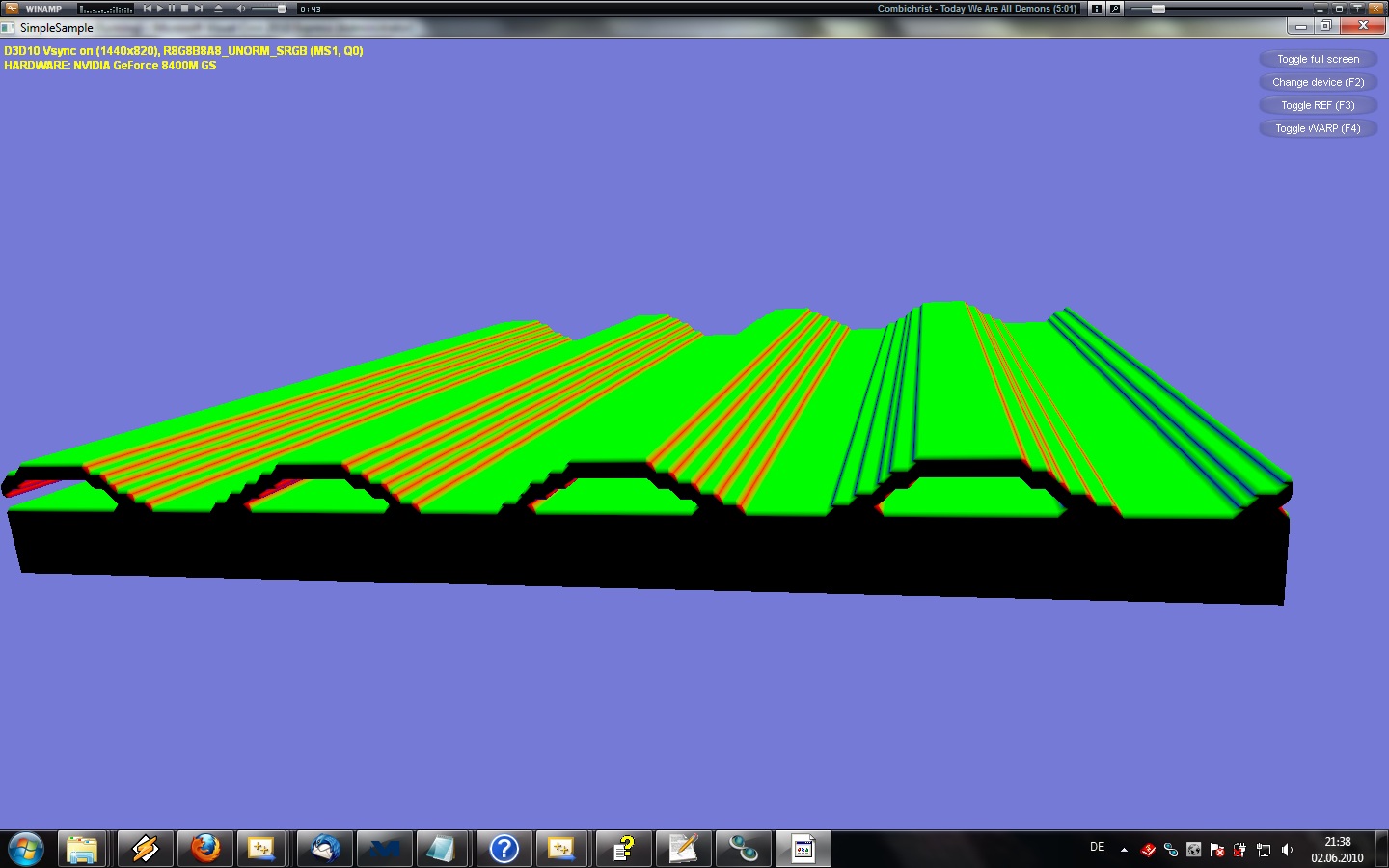Open the Windows Start menu
The image size is (1389, 868).
25,849
